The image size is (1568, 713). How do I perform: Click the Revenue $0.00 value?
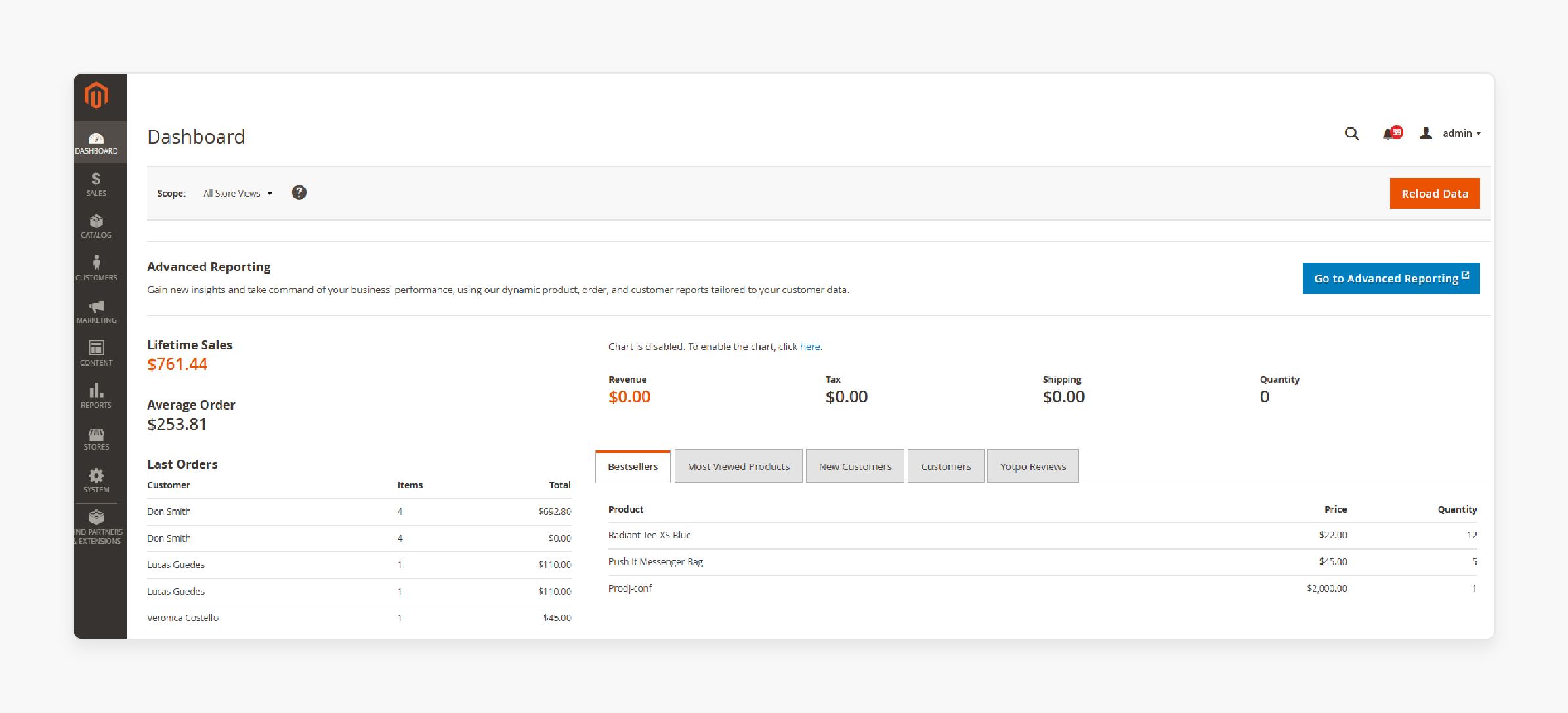629,397
